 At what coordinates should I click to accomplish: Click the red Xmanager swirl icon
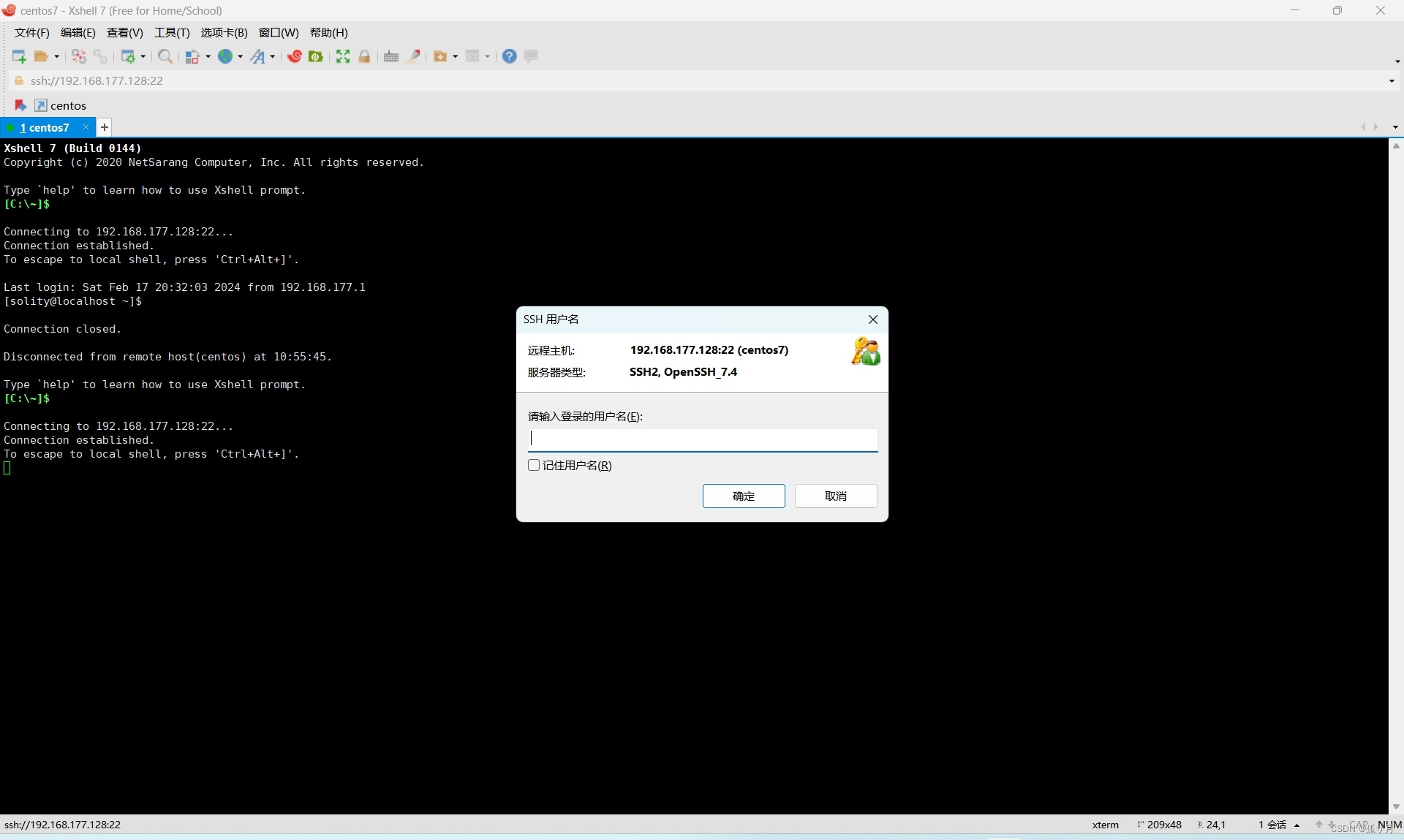[x=294, y=56]
